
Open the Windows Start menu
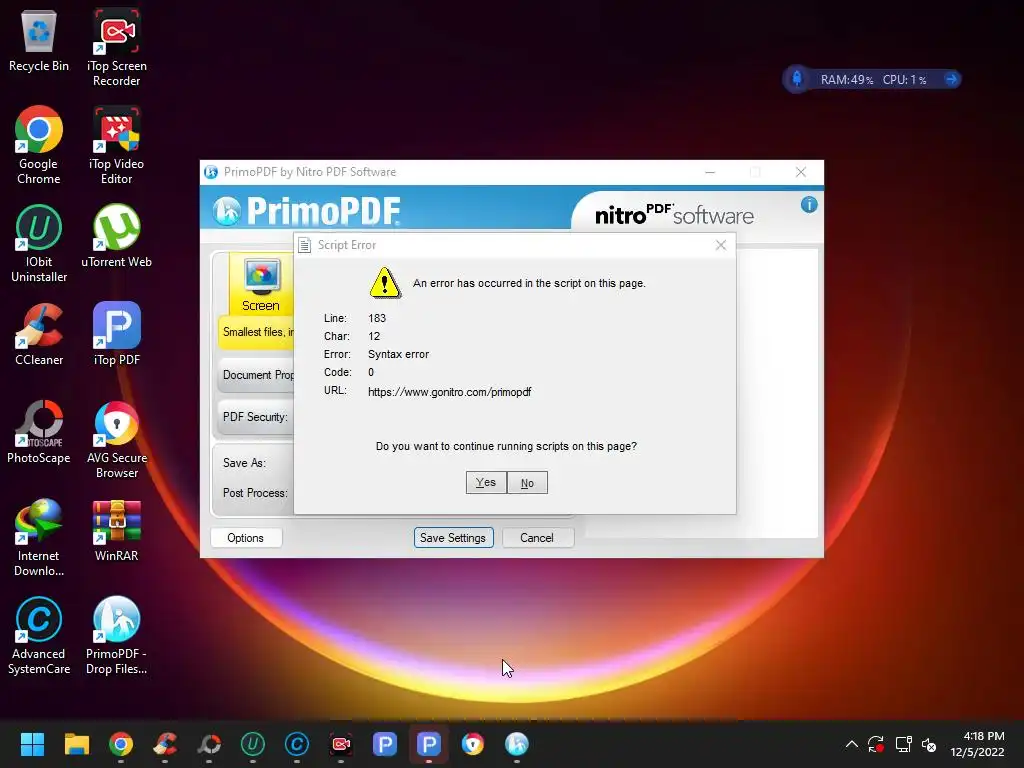[x=32, y=744]
